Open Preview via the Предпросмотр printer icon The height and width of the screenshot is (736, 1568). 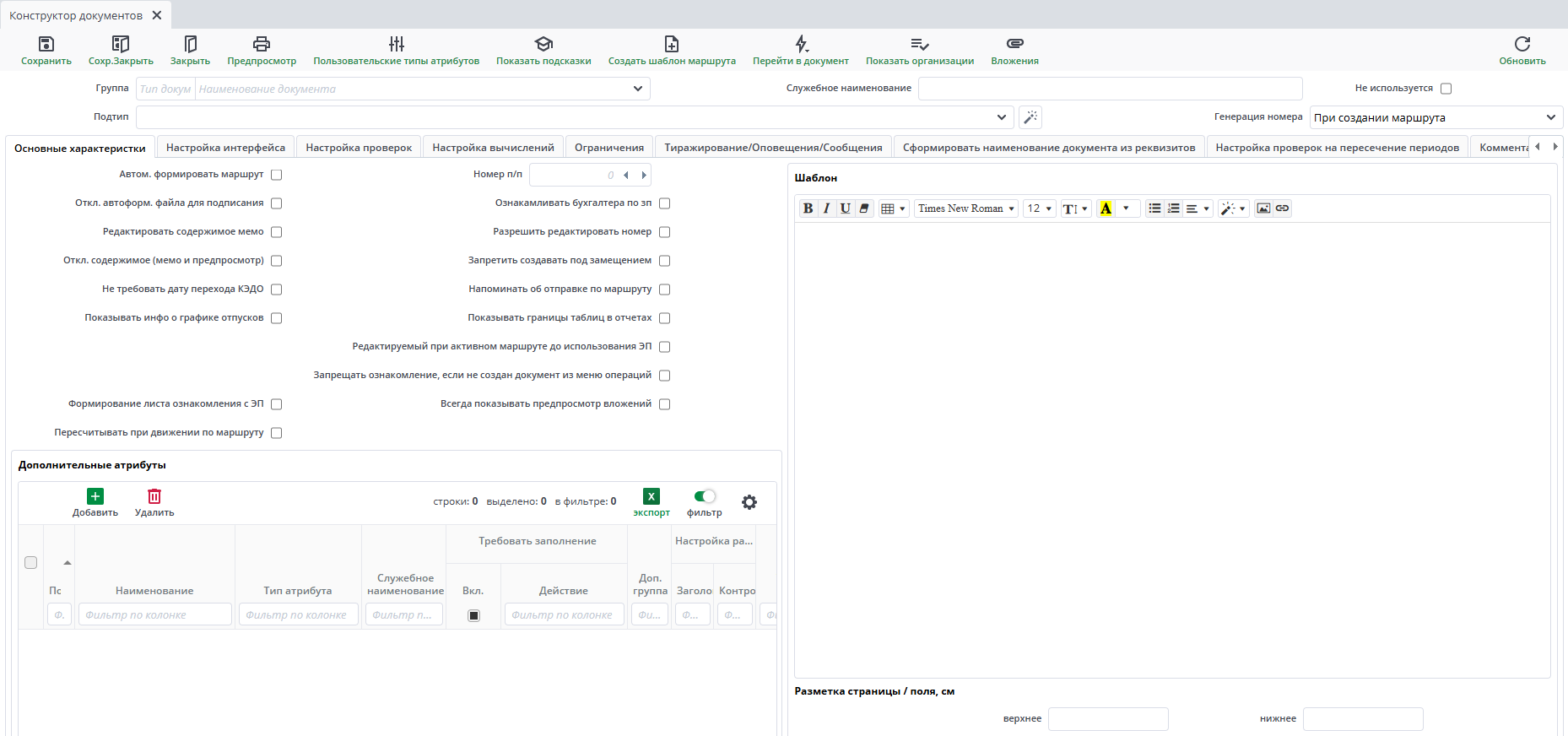point(262,44)
